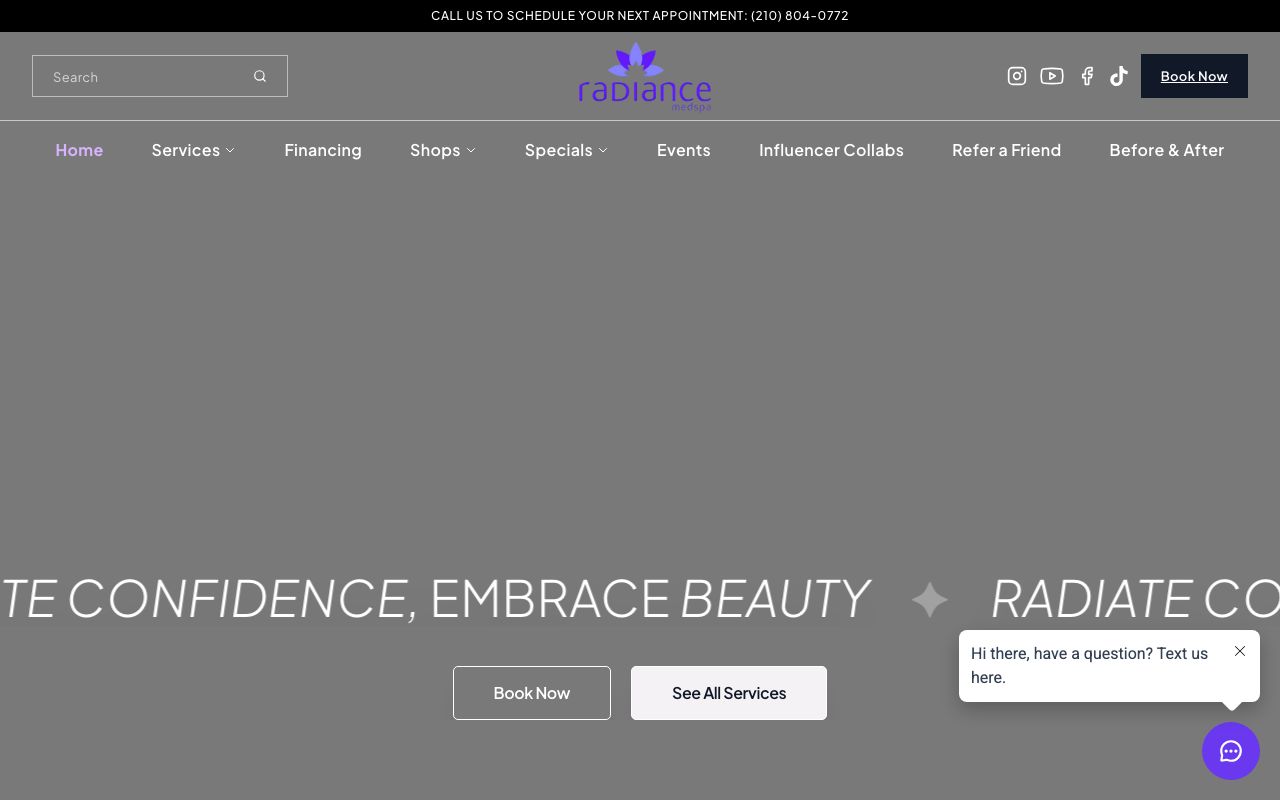The height and width of the screenshot is (800, 1280).
Task: Expand the Services dropdown menu
Action: 193,150
